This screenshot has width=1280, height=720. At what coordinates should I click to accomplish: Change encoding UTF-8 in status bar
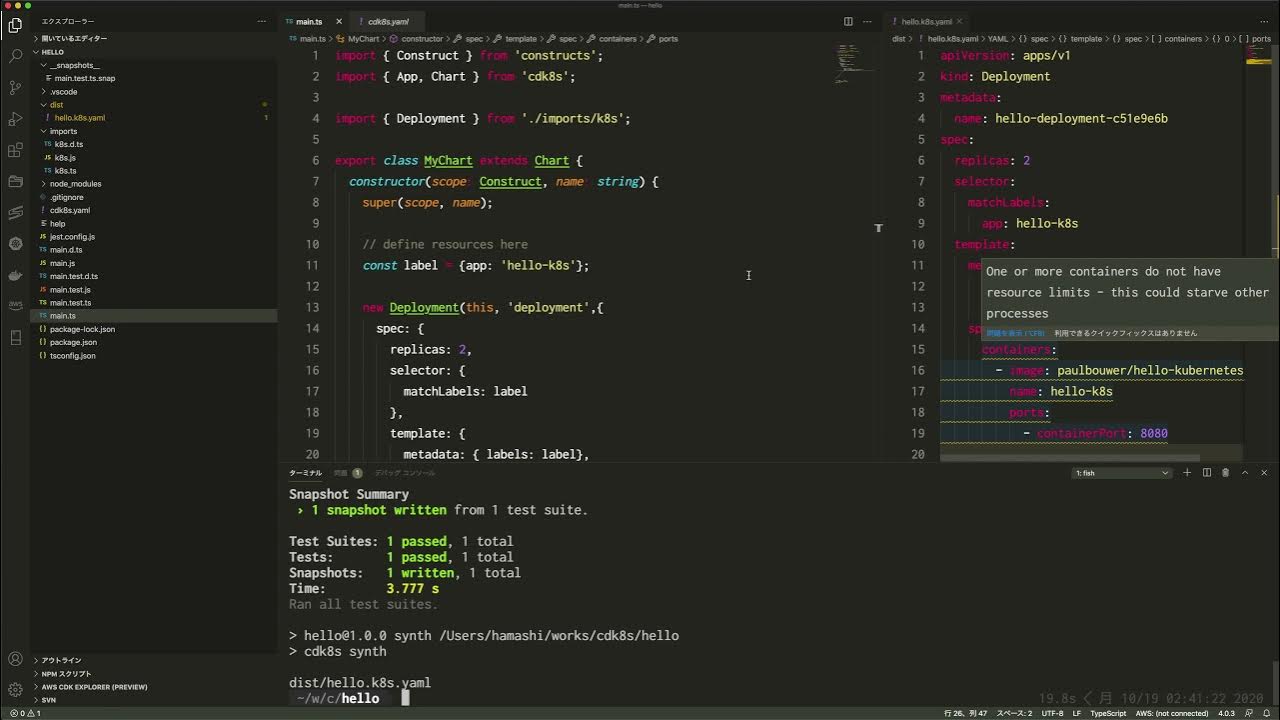click(x=1052, y=714)
